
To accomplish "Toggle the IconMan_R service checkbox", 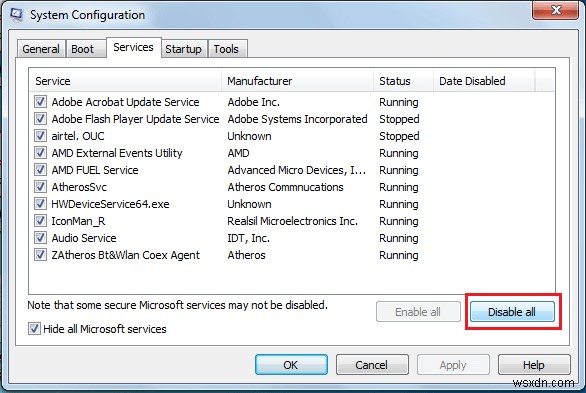I will pos(40,221).
